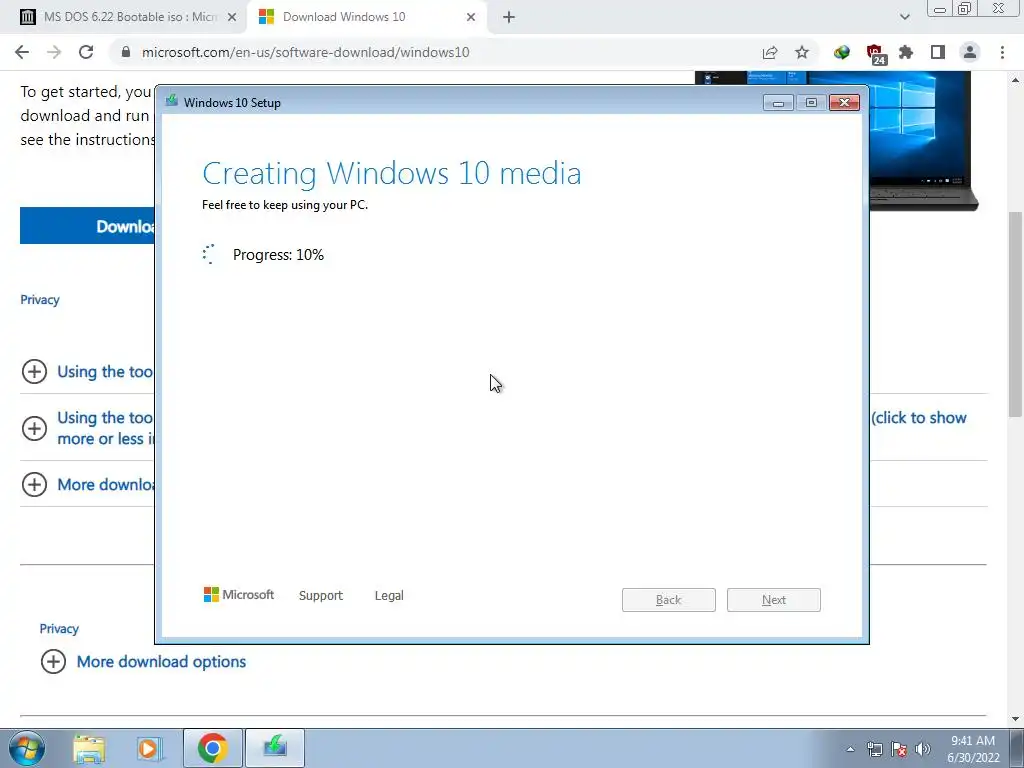
Task: Select the Download Windows 10 tab
Action: click(x=369, y=17)
